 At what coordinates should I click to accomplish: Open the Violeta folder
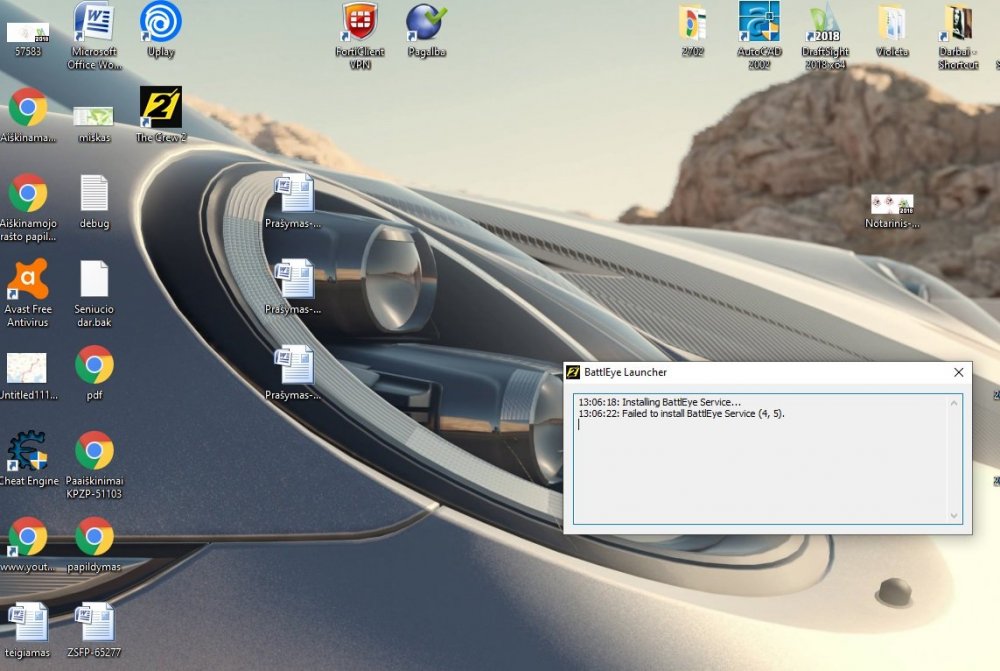pos(892,22)
